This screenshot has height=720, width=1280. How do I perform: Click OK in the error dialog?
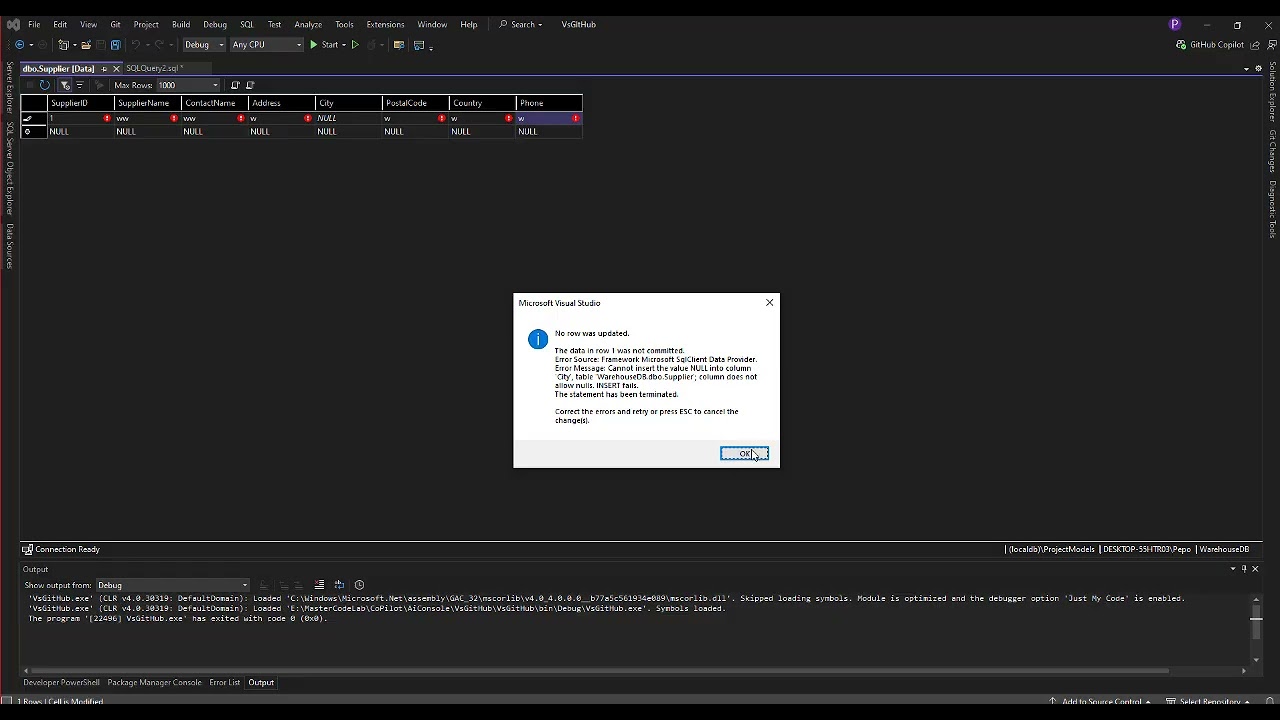click(744, 454)
